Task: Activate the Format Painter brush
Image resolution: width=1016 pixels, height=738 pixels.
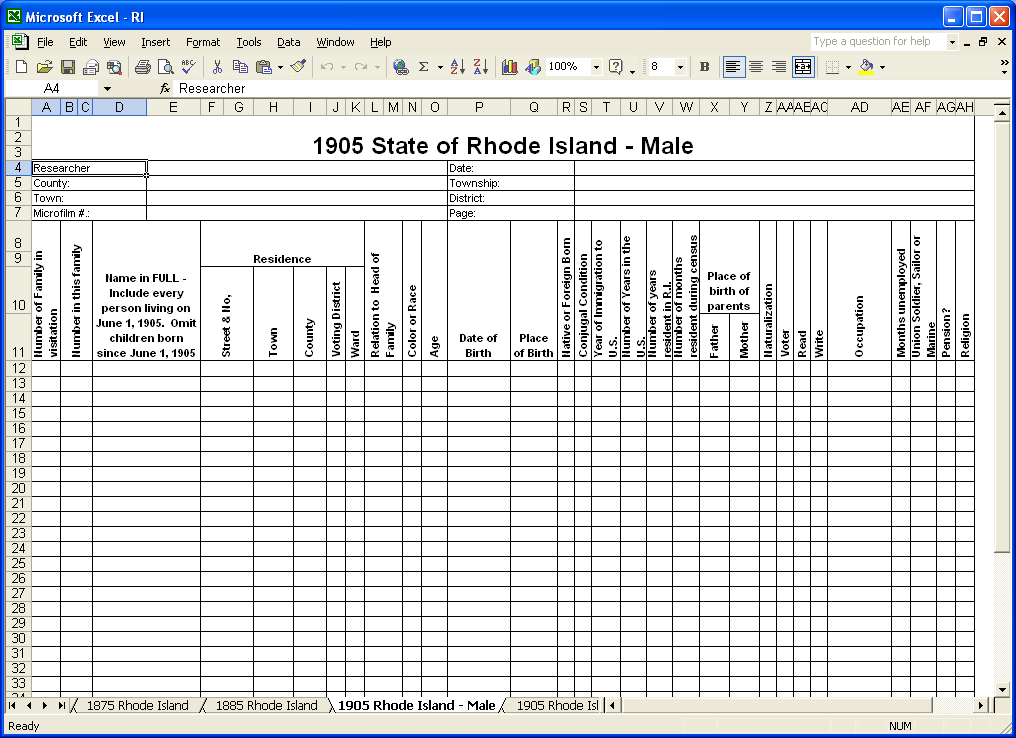Action: [298, 67]
